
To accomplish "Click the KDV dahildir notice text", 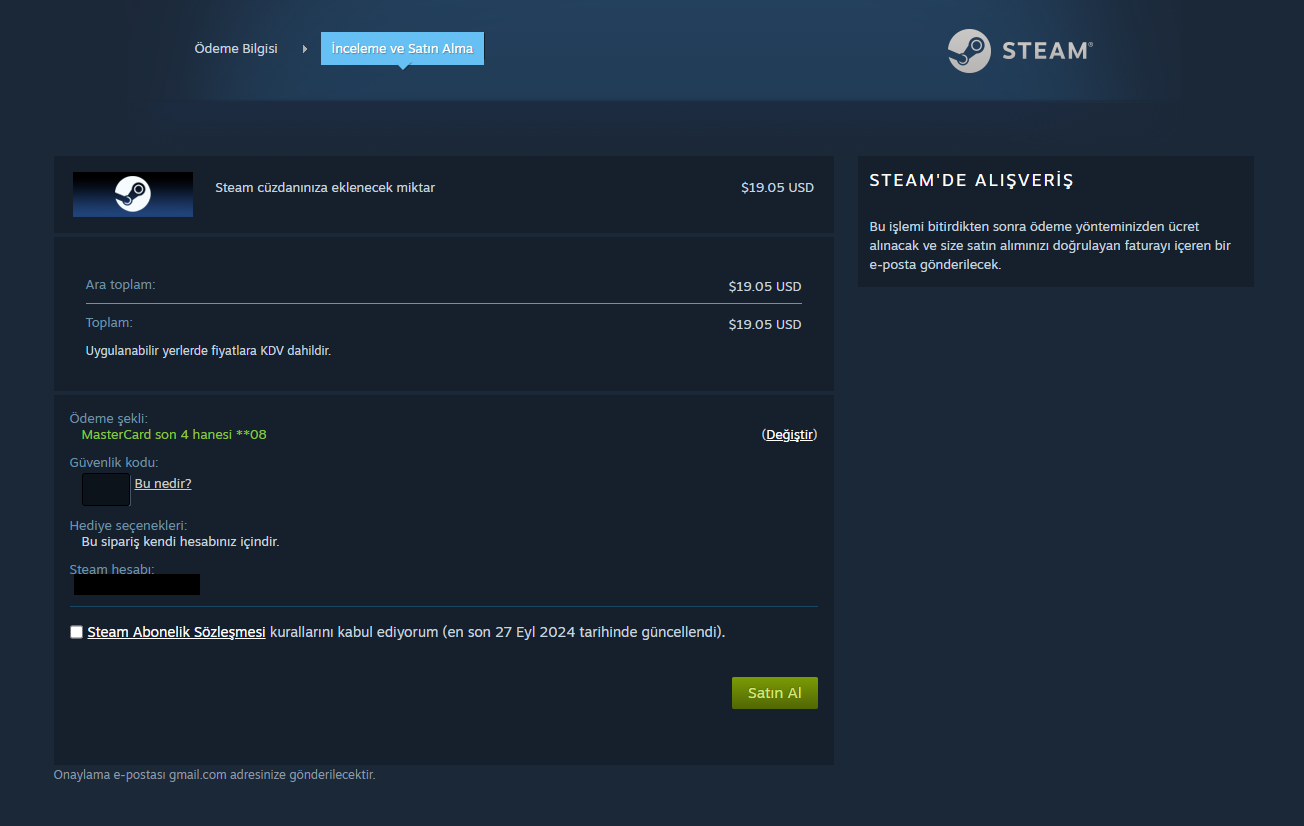I will [x=208, y=351].
